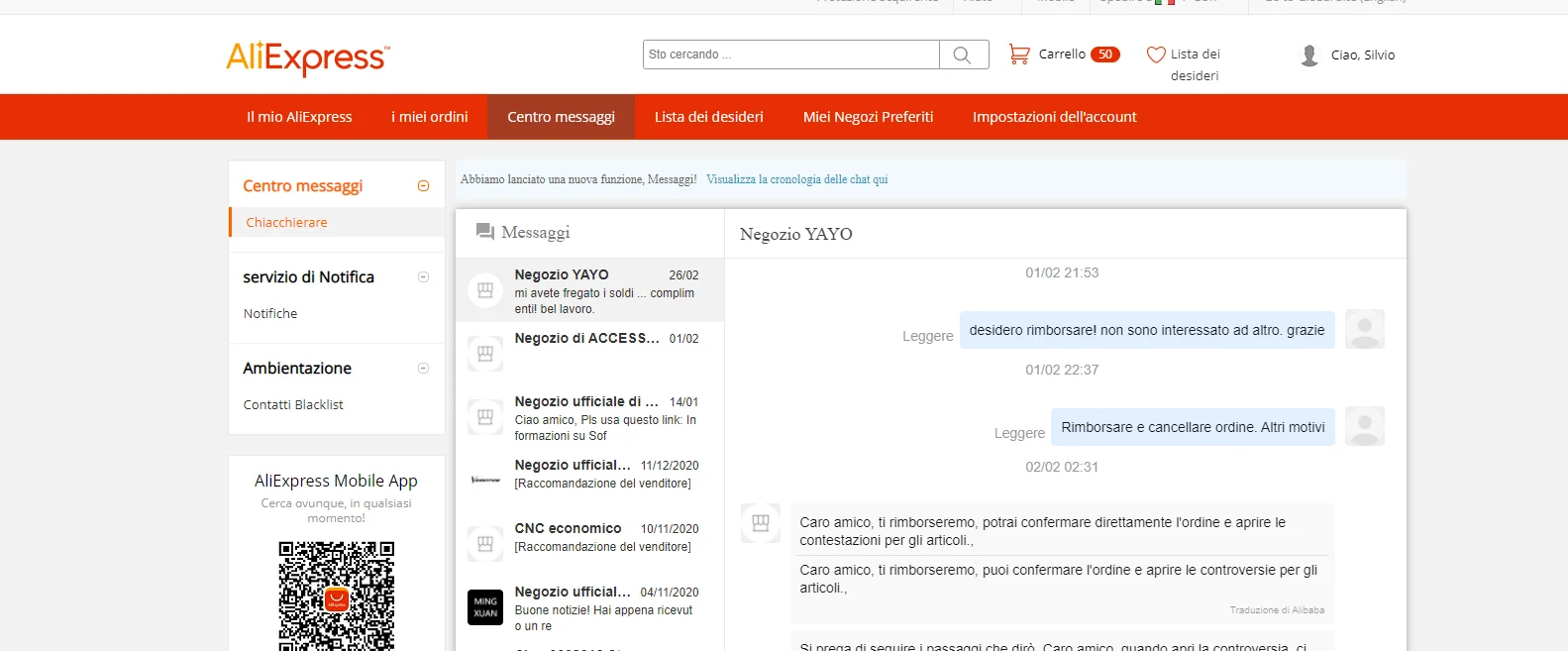Click the Ambientazione heading

click(x=297, y=369)
